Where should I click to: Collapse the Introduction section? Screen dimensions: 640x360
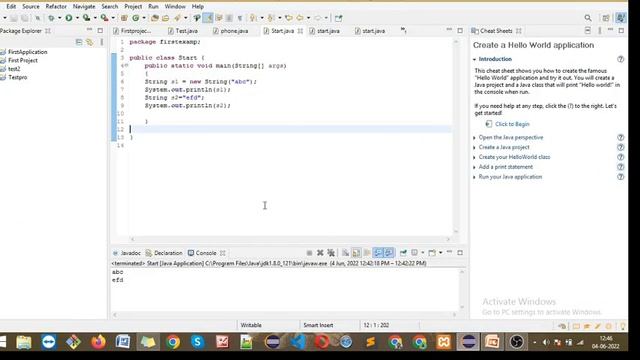475,59
